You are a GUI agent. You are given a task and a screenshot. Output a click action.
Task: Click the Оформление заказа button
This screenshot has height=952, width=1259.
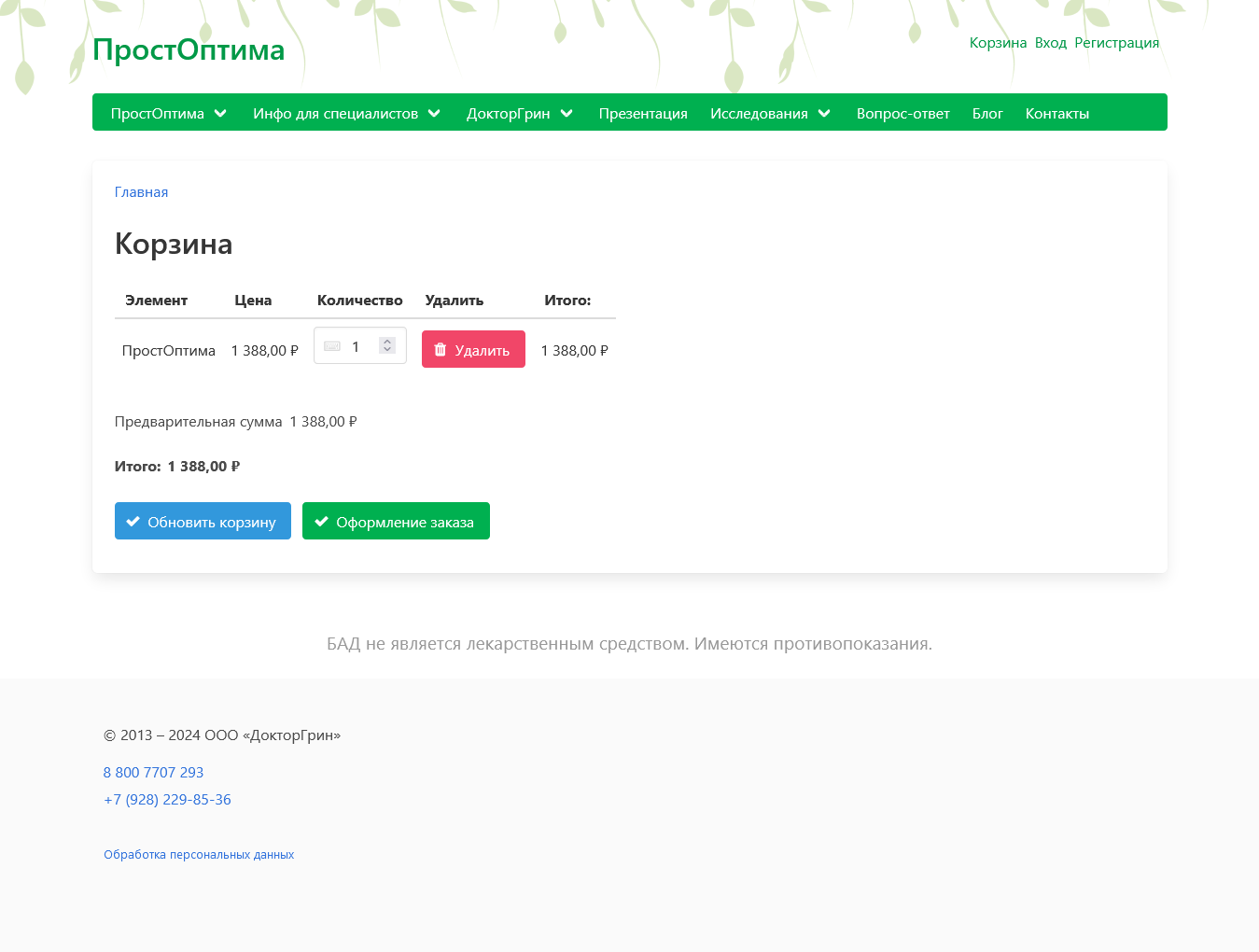(396, 520)
